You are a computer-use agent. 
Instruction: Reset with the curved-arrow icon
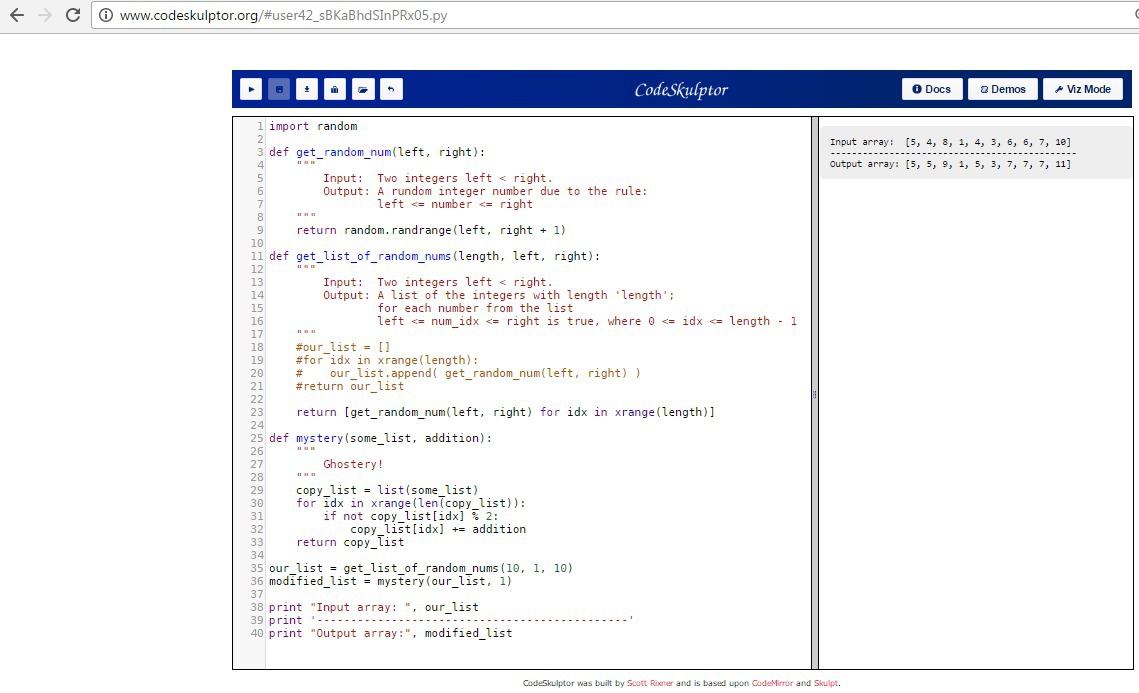tap(391, 89)
